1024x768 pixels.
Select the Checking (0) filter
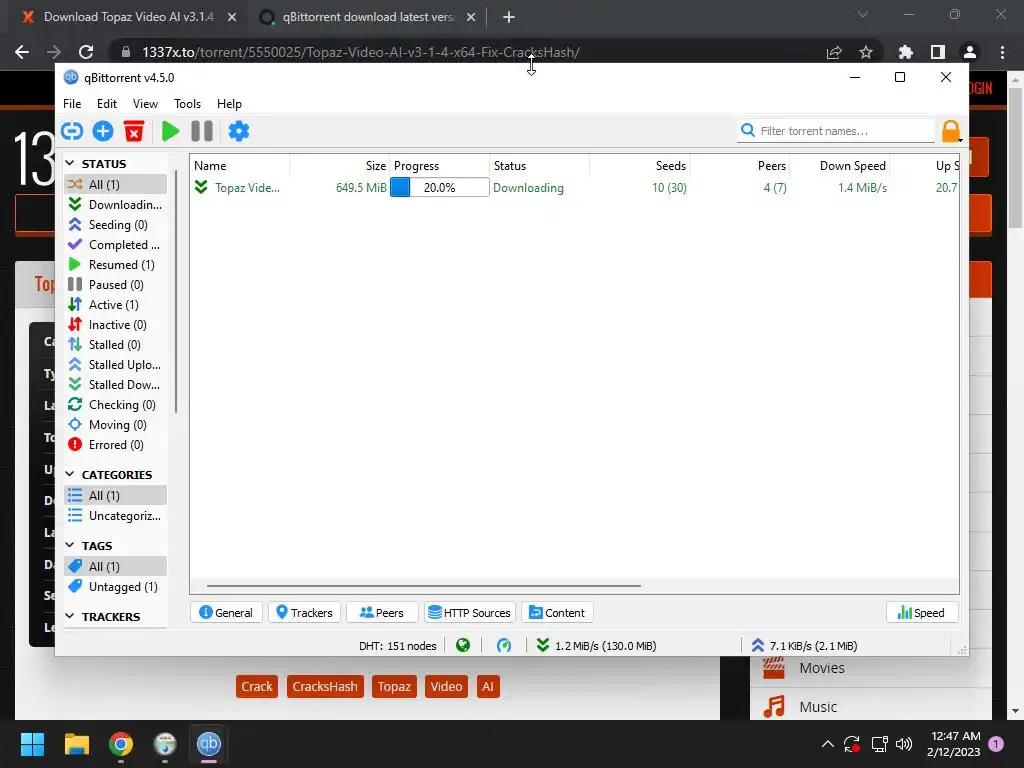click(116, 405)
